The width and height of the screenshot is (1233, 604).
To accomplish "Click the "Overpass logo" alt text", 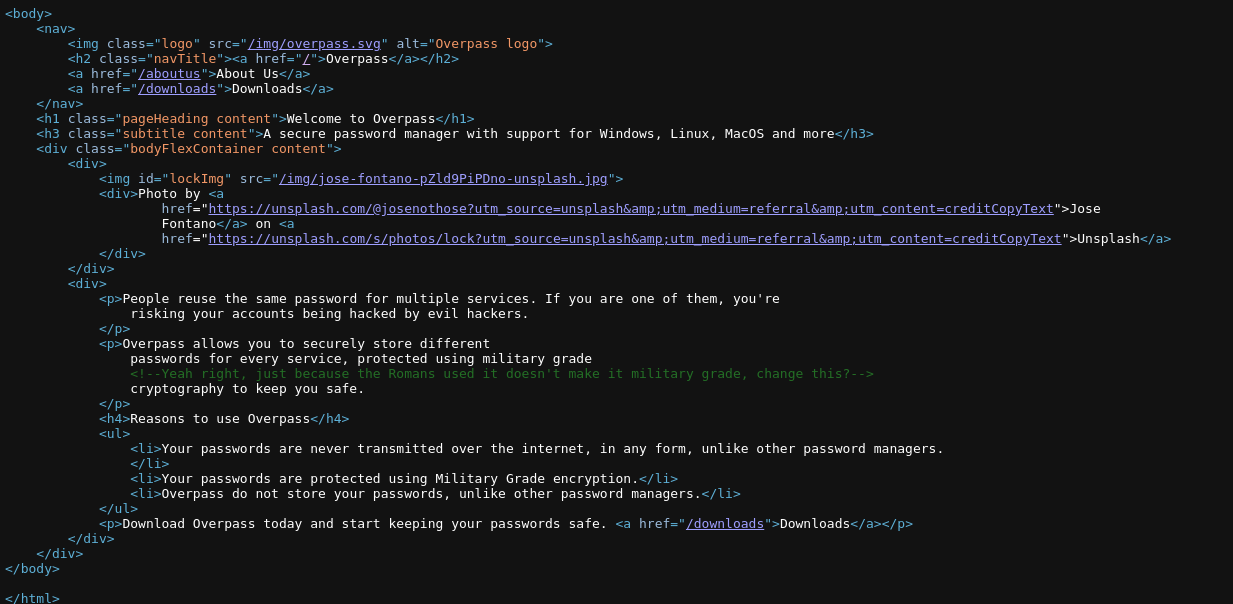I will (x=486, y=44).
